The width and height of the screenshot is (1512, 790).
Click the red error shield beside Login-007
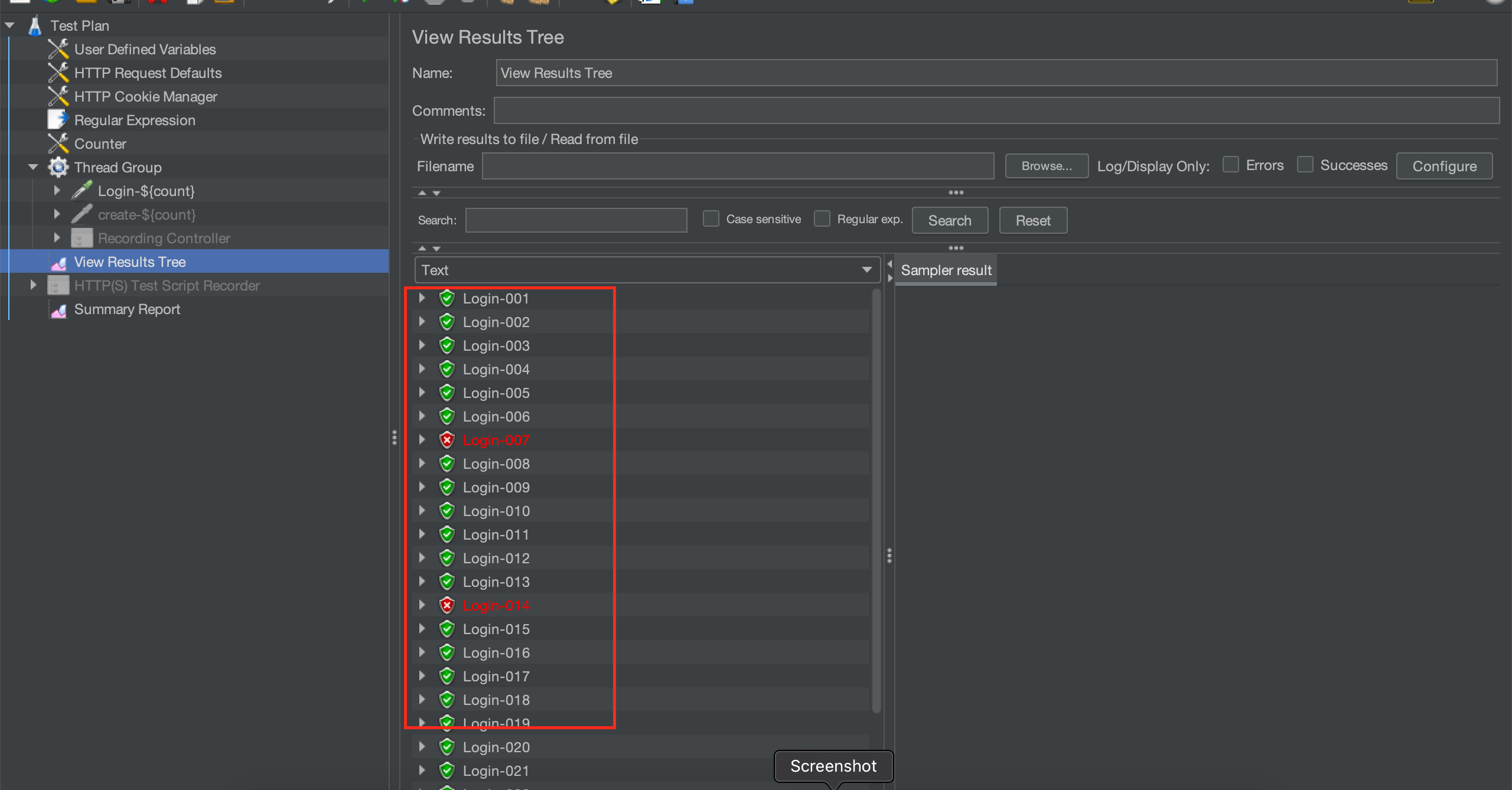(447, 439)
